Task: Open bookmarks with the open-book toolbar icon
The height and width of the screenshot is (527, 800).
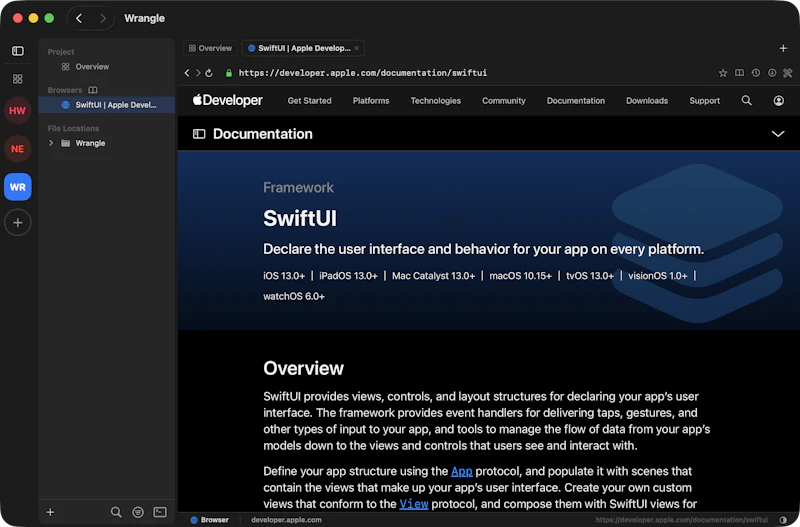Action: coord(739,73)
